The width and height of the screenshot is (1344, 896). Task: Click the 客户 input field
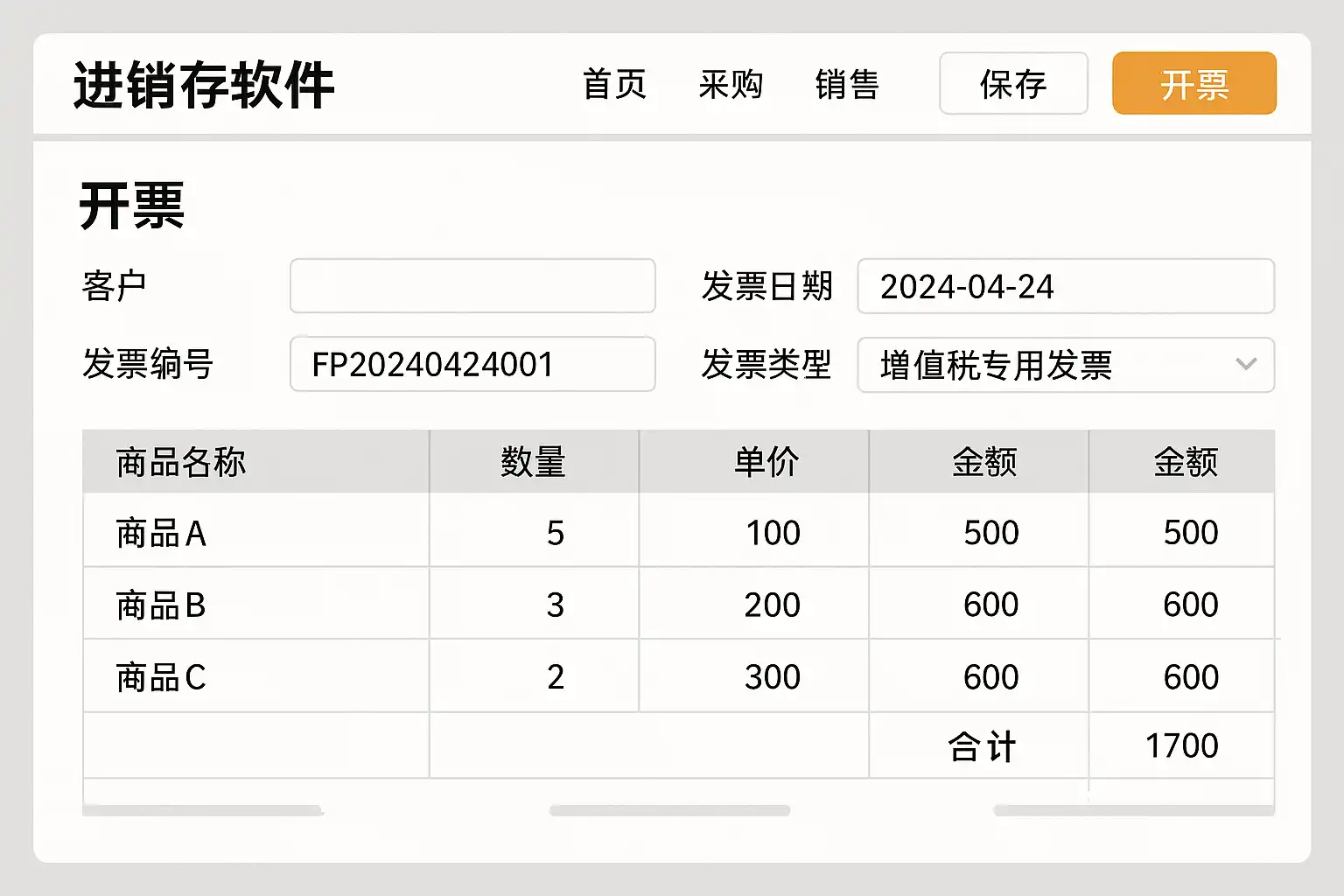coord(472,286)
